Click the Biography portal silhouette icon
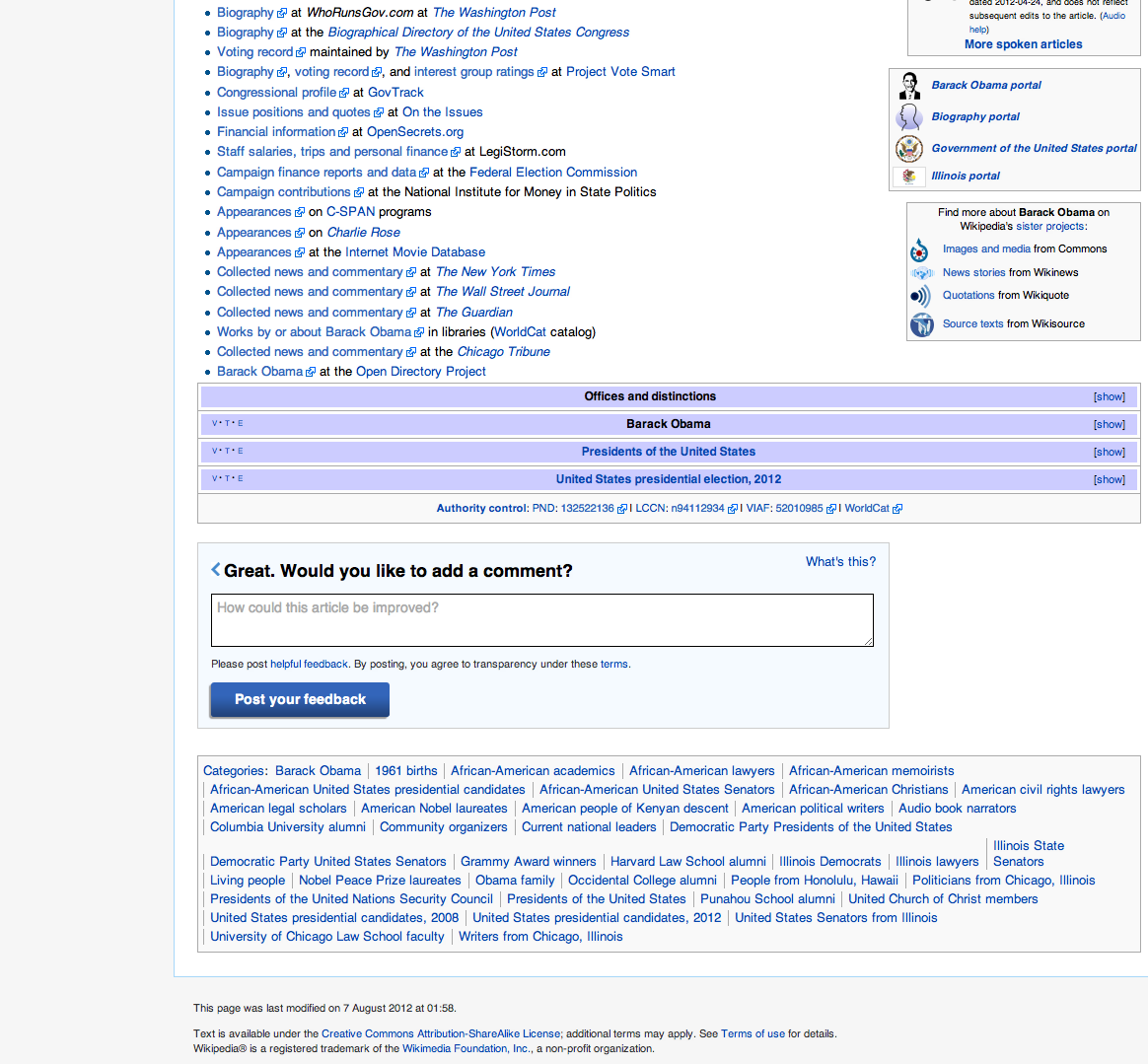This screenshot has height=1064, width=1148. pos(909,117)
